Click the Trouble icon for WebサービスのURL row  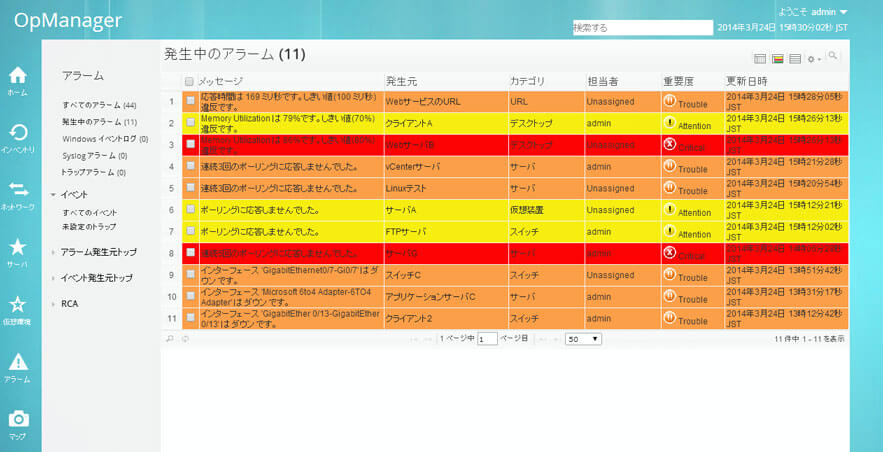tap(669, 101)
